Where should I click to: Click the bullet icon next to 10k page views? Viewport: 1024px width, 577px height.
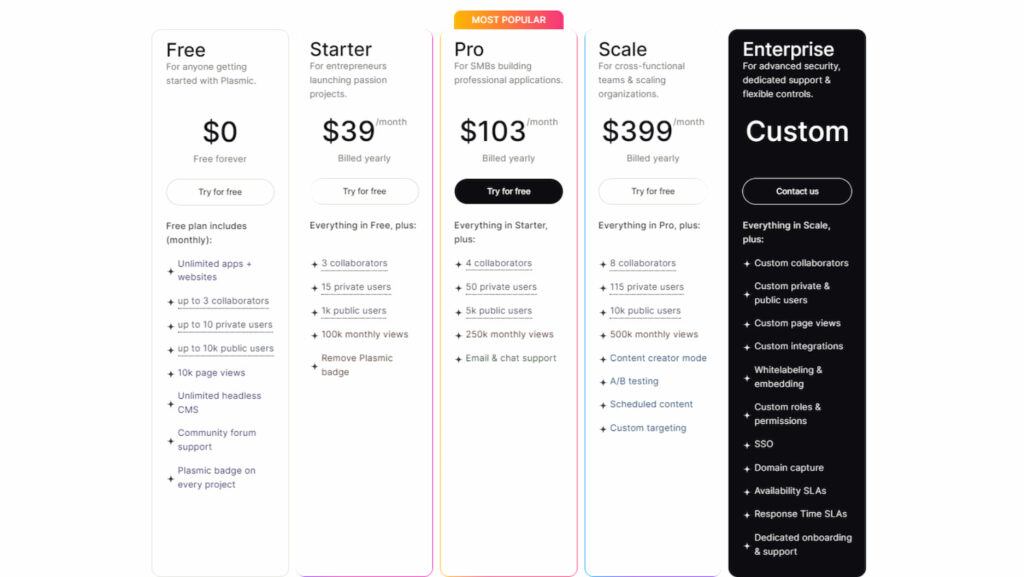[x=170, y=373]
